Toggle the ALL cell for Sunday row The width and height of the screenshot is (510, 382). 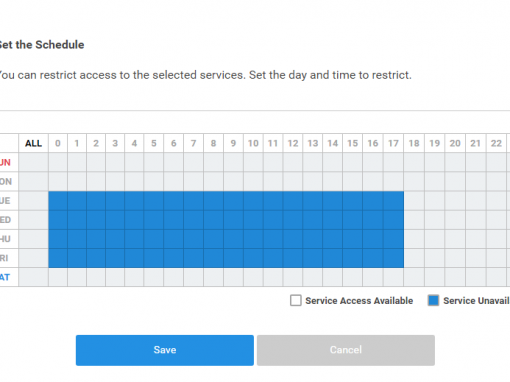[33, 162]
